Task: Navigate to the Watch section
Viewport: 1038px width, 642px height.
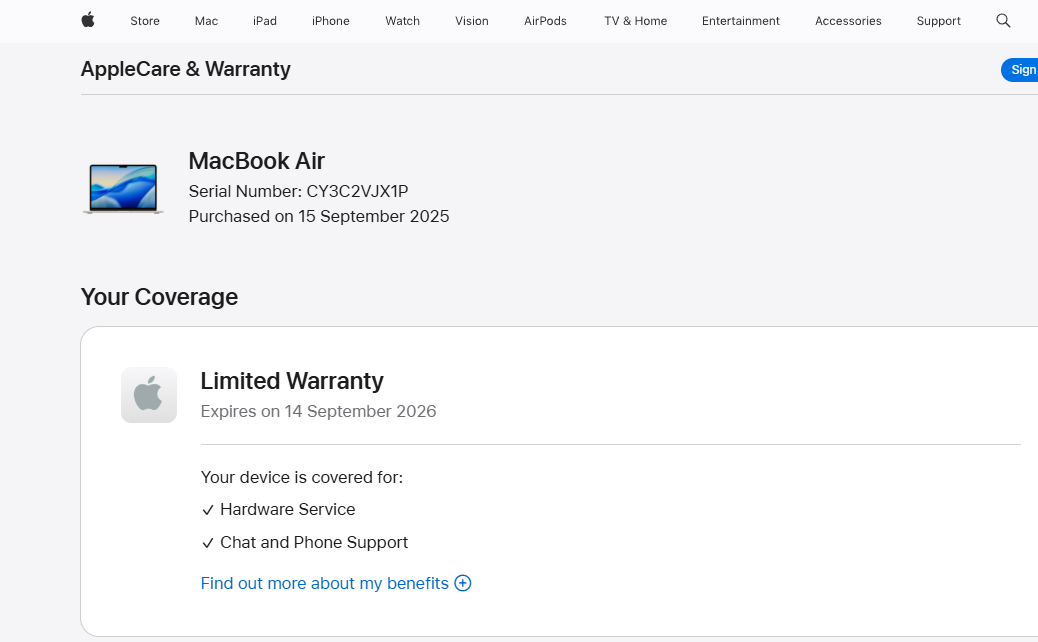Action: pyautogui.click(x=402, y=21)
